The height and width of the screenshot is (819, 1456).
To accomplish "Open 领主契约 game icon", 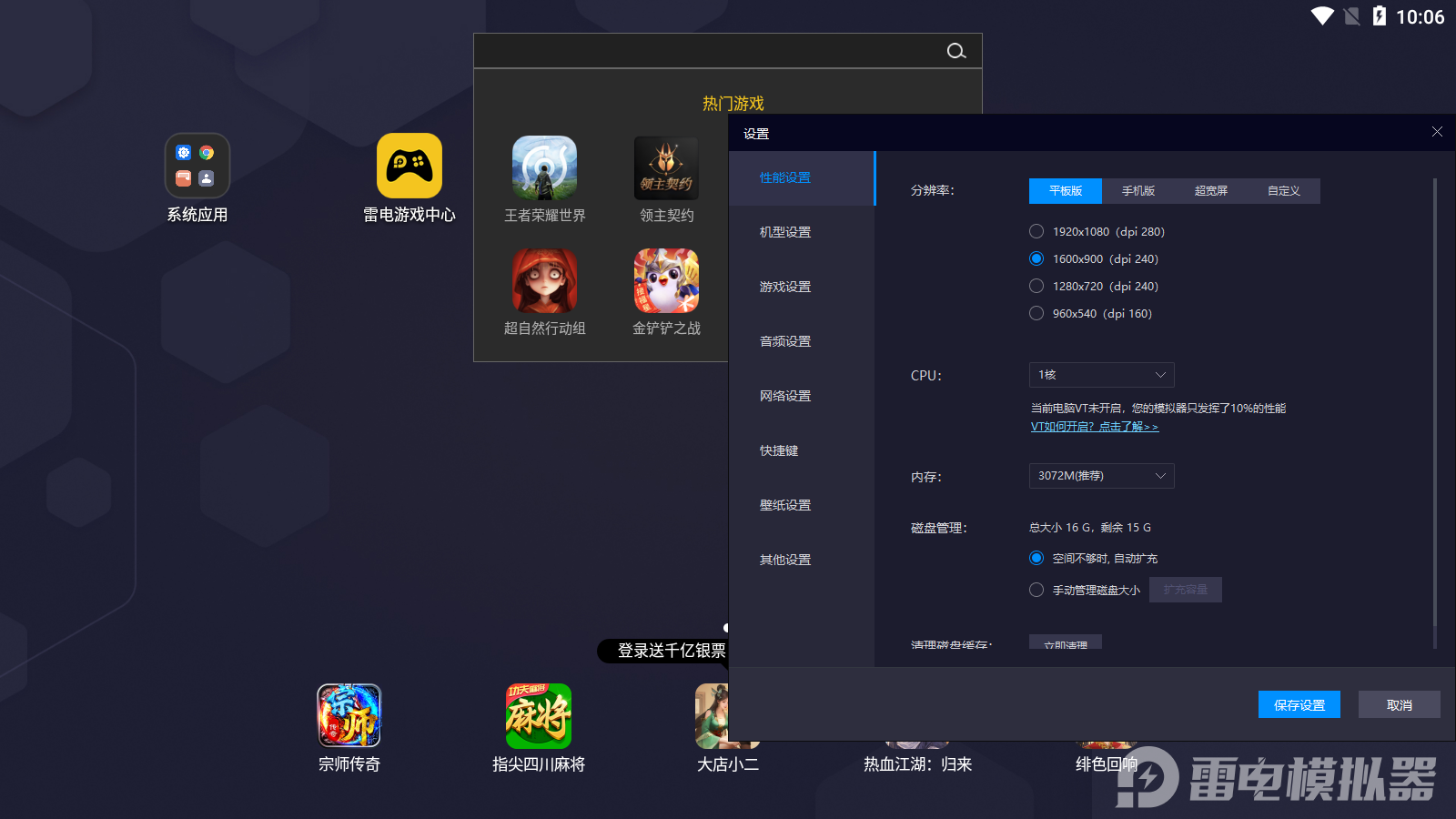I will coord(666,167).
